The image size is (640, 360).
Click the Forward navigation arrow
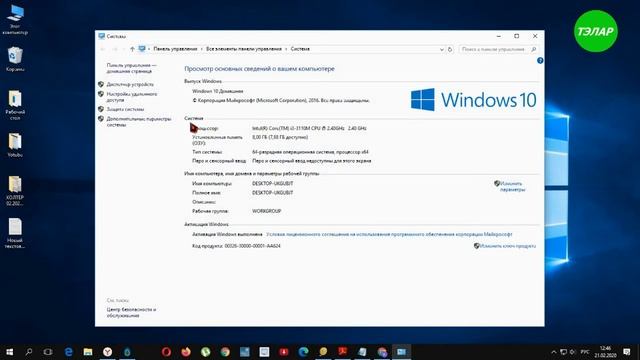click(x=115, y=49)
